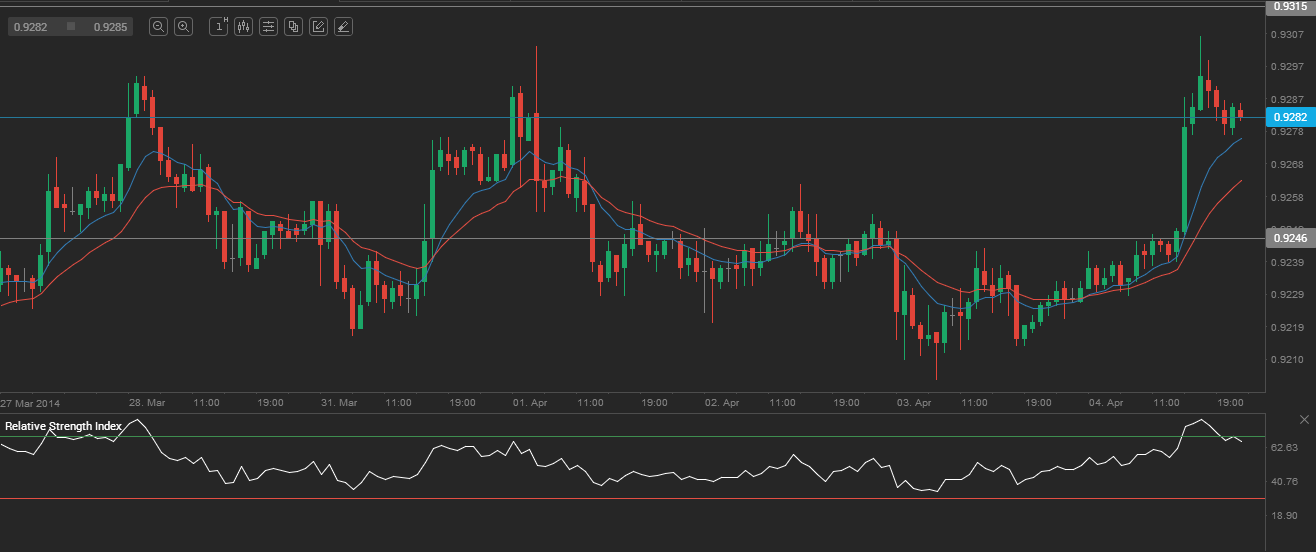Screen dimensions: 1316x552
Task: Click the 01. Apr date on time axis
Action: tap(529, 402)
